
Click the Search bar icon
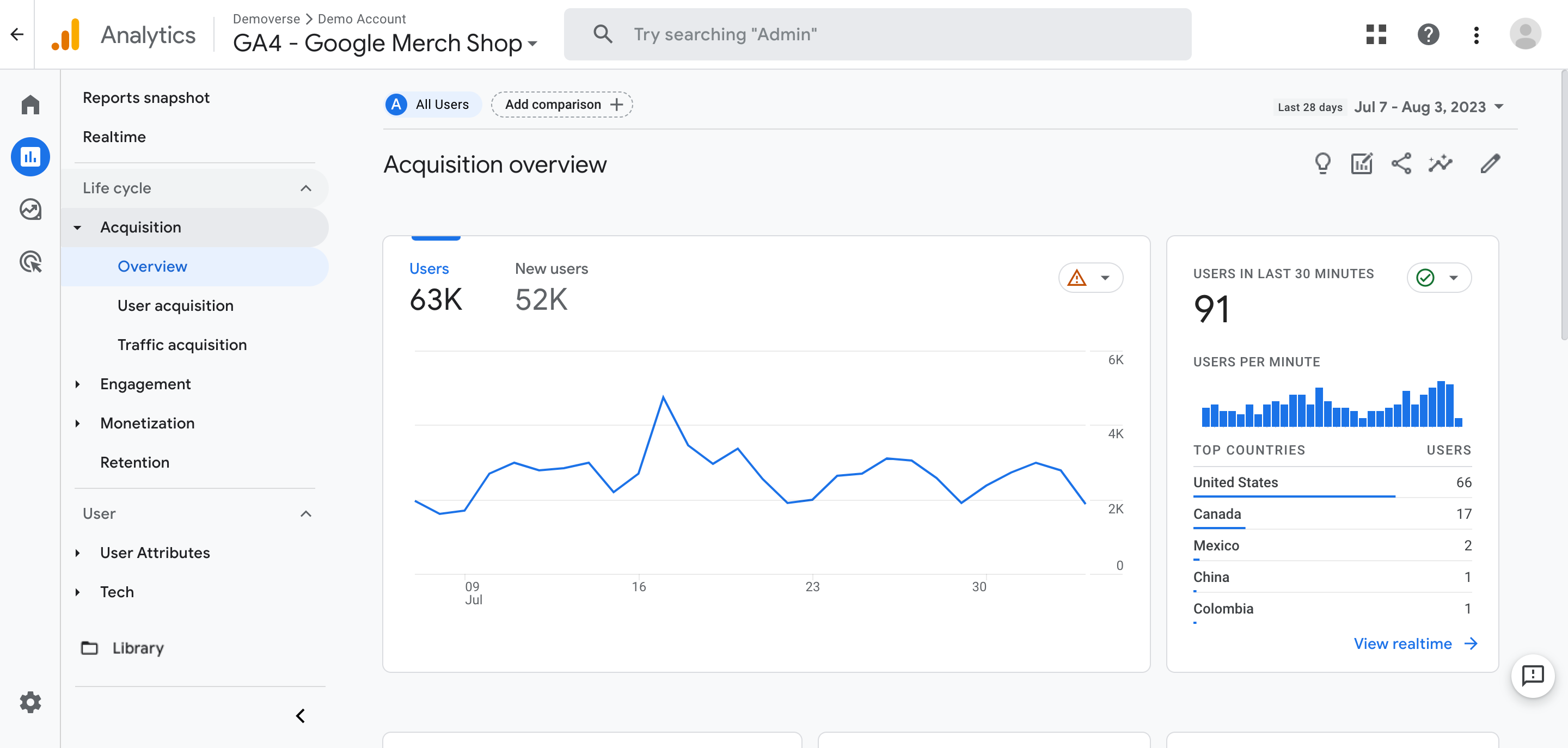pyautogui.click(x=602, y=34)
